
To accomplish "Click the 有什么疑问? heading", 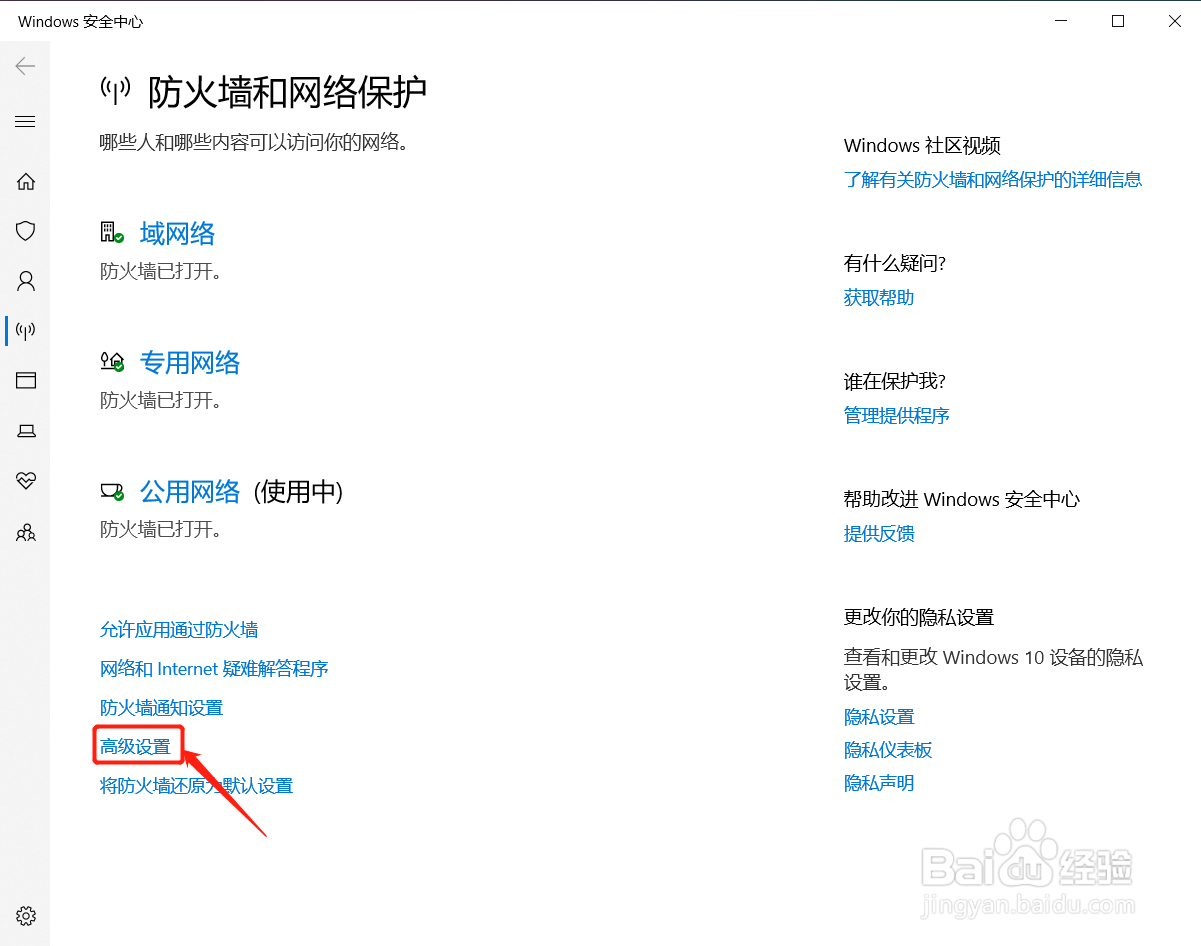I will [895, 263].
